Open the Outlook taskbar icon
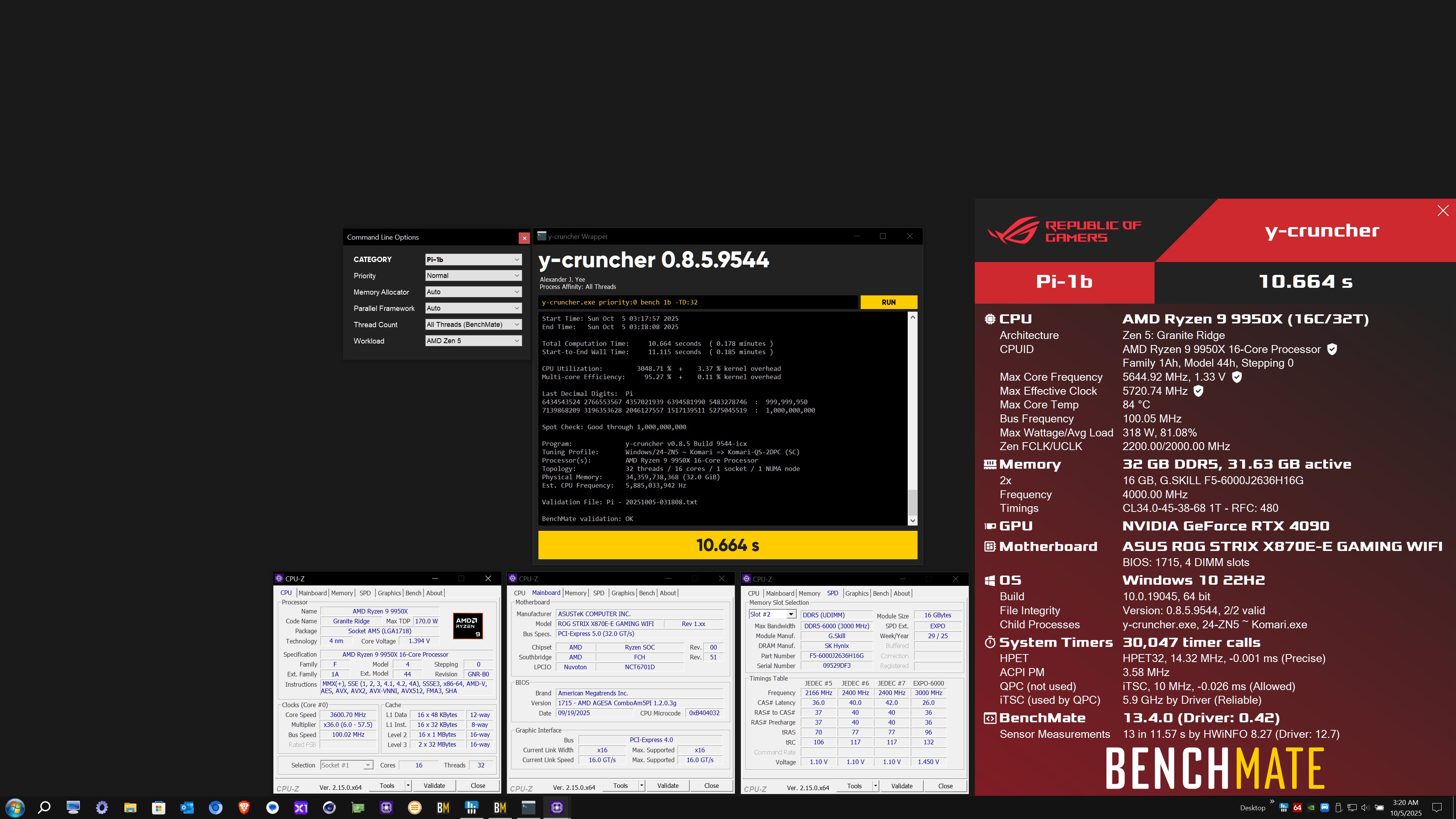This screenshot has height=819, width=1456. tap(187, 807)
